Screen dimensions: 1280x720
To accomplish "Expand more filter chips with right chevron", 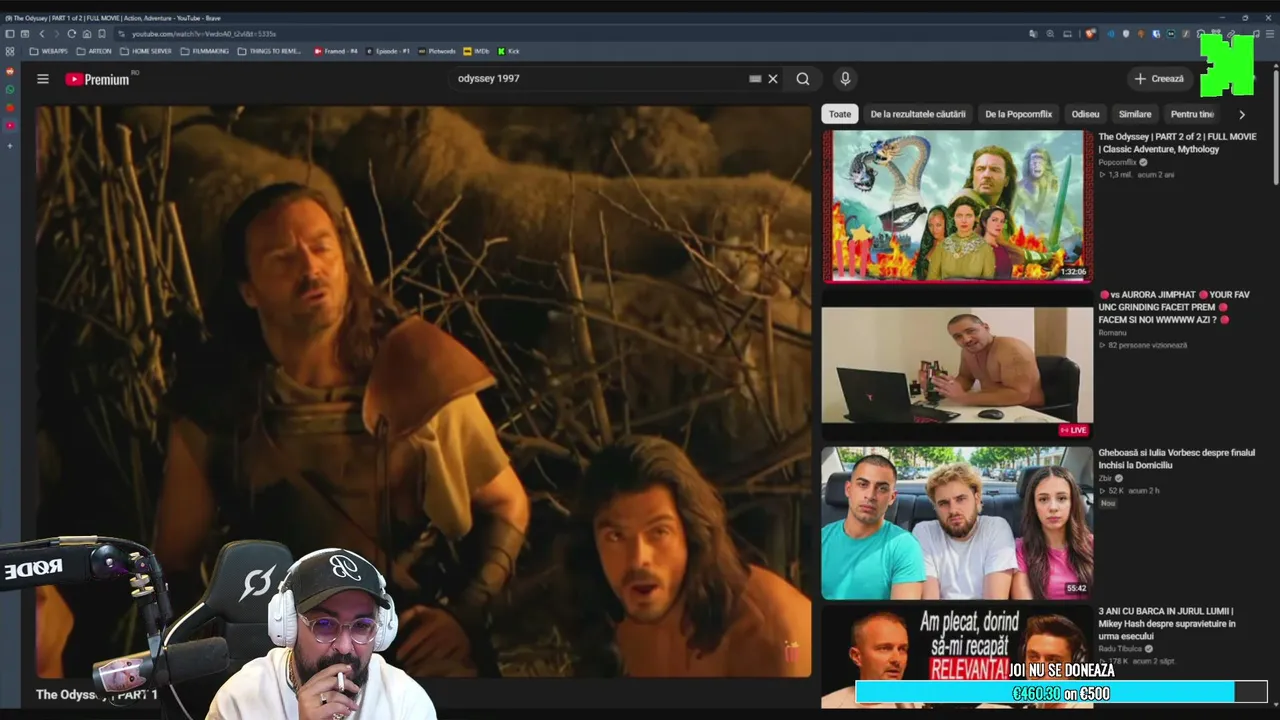I will 1242,114.
